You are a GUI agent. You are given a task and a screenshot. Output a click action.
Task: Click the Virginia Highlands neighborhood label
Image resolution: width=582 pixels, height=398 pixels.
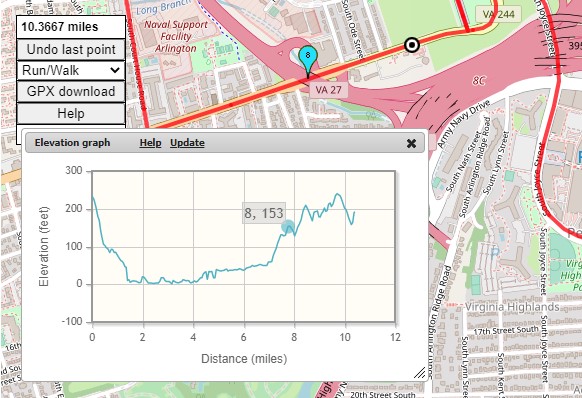pyautogui.click(x=512, y=307)
